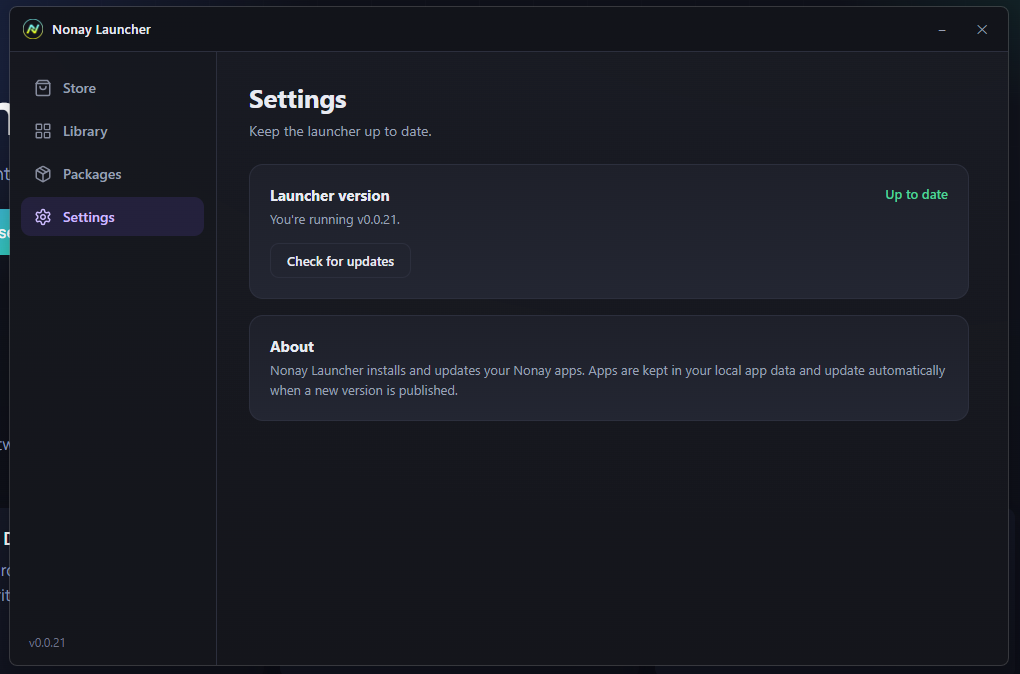Click the Settings gear icon
The height and width of the screenshot is (674, 1020).
[43, 217]
